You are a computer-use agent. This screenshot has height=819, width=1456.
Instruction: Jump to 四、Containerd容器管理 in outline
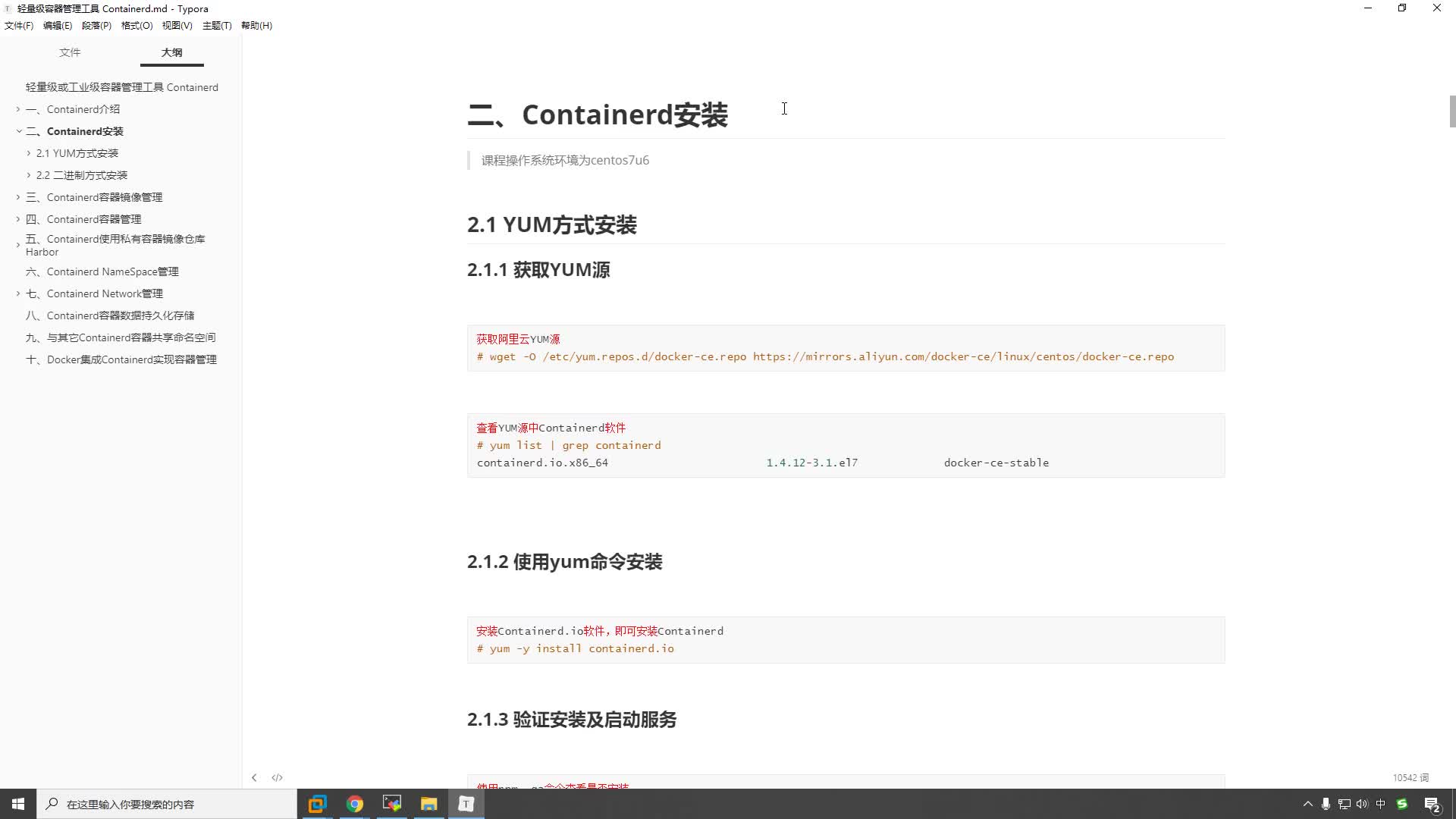click(x=83, y=219)
